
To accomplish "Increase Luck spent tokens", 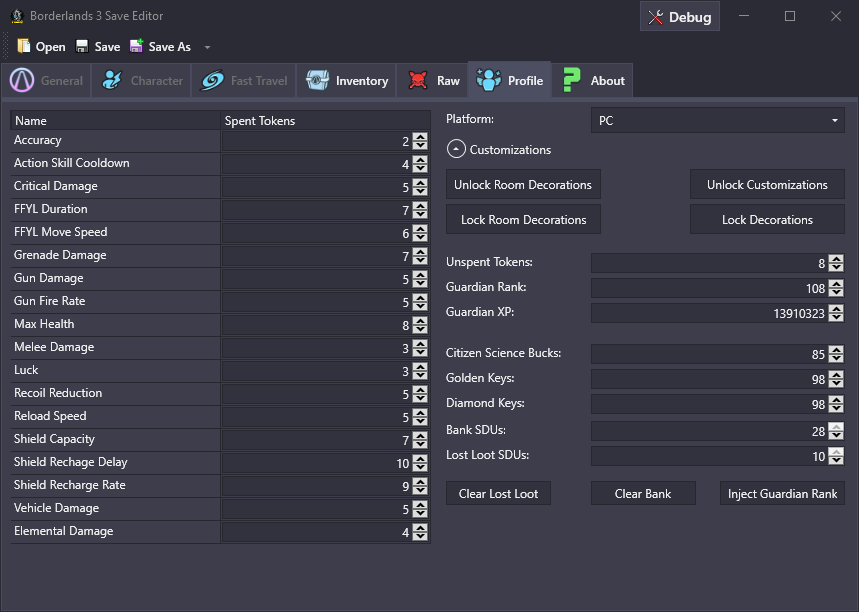I will pos(420,367).
